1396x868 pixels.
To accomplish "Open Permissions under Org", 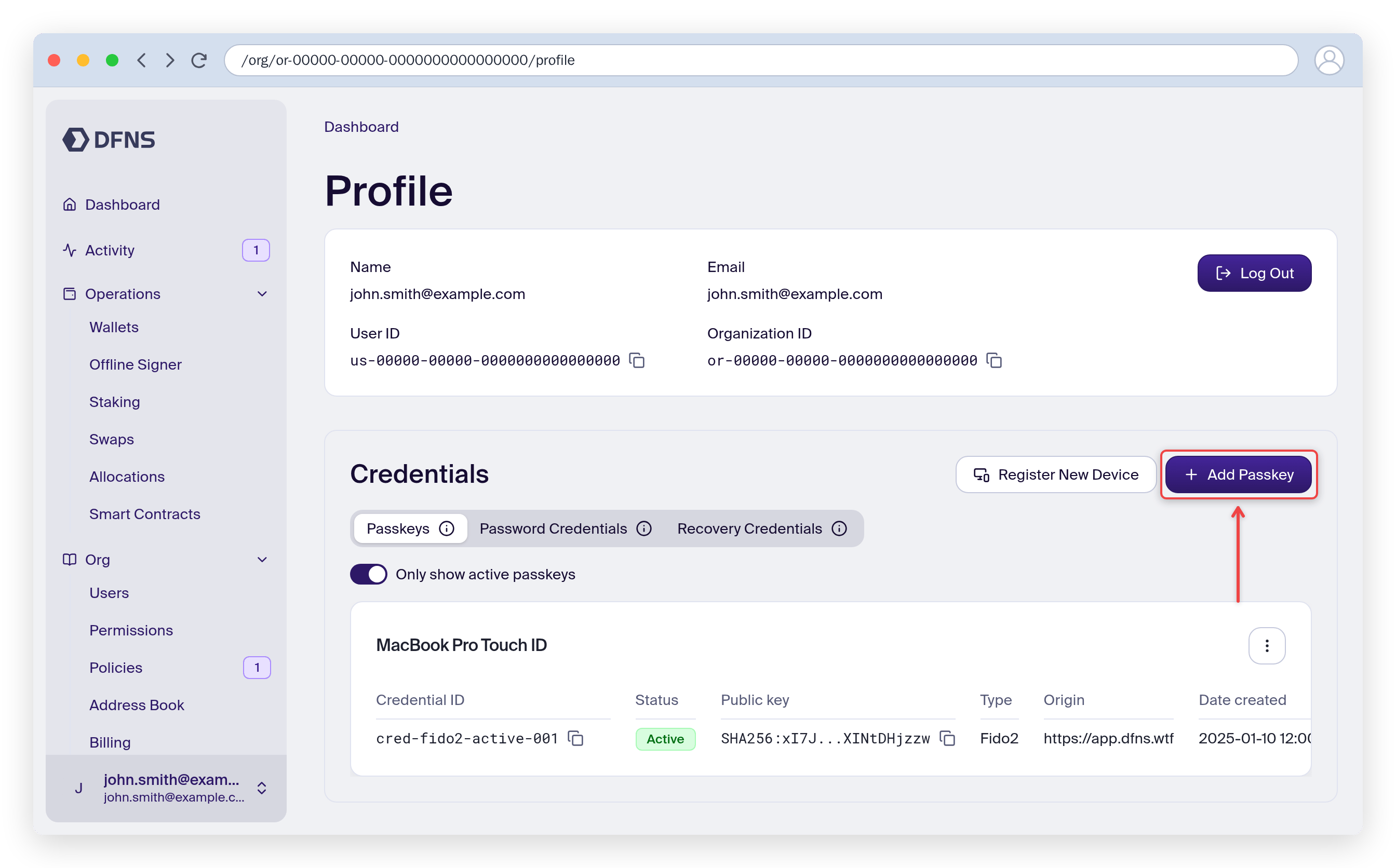I will [131, 630].
